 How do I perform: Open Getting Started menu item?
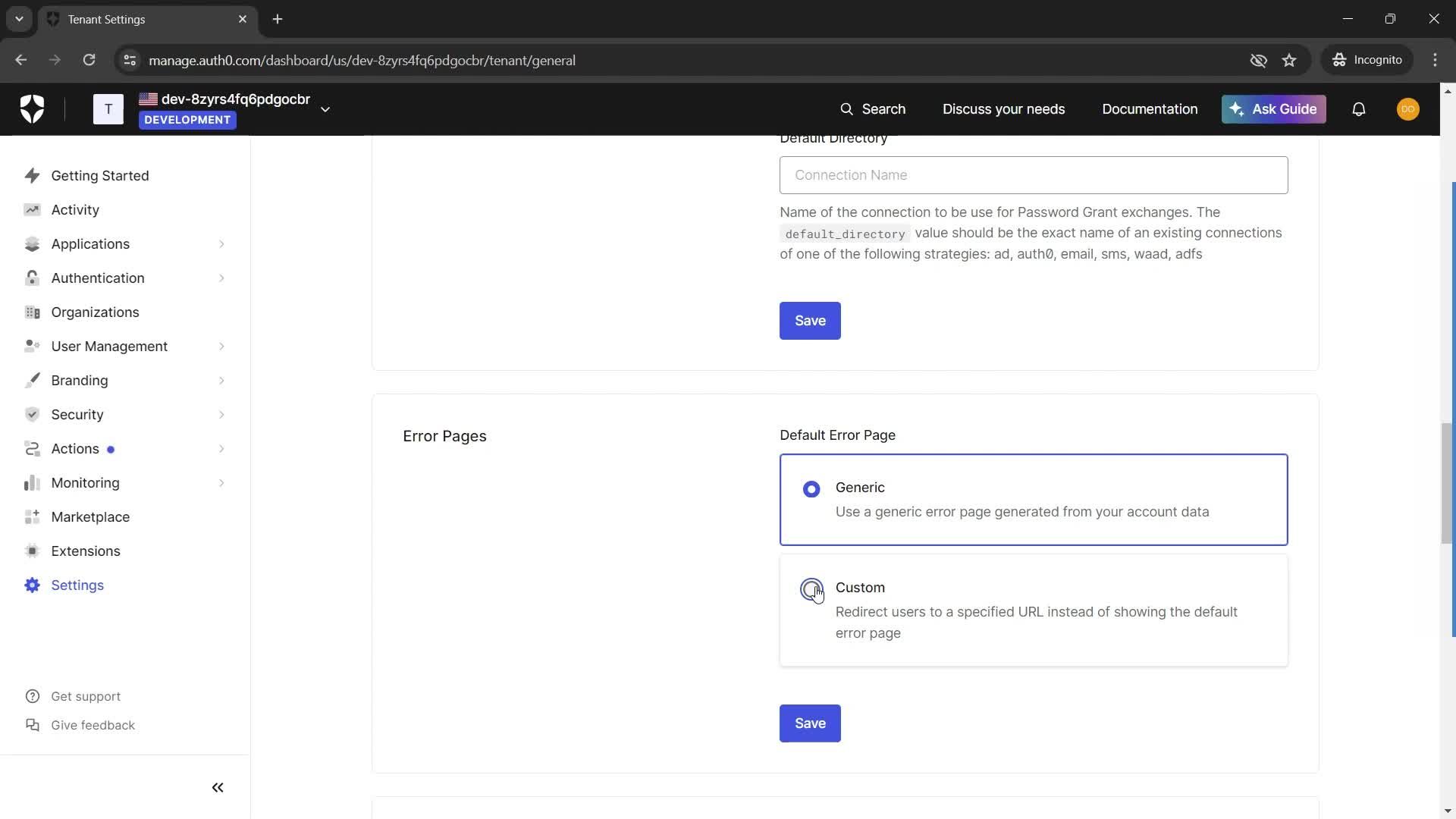pos(100,176)
